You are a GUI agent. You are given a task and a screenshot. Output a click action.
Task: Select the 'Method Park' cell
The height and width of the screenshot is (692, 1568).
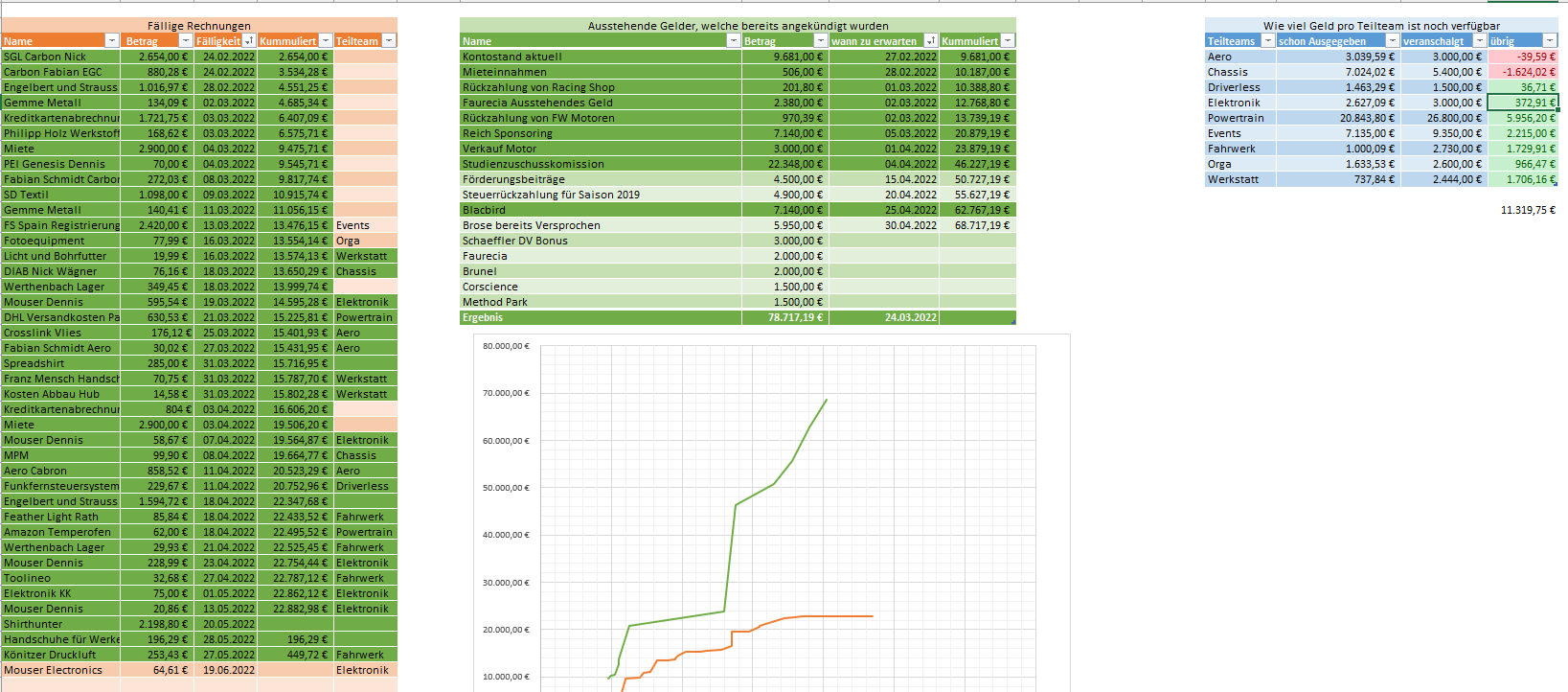coord(601,302)
